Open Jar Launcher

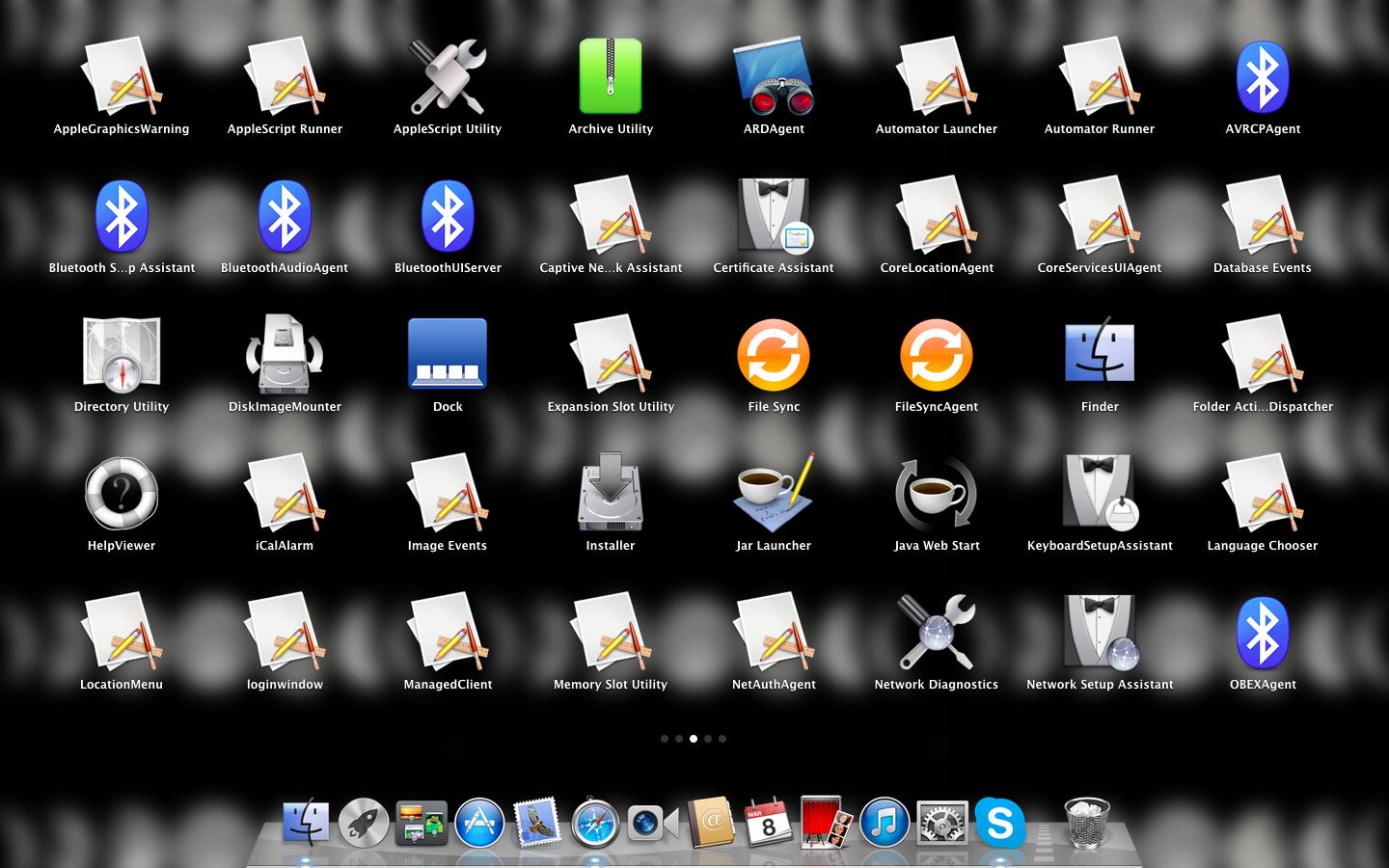(774, 493)
